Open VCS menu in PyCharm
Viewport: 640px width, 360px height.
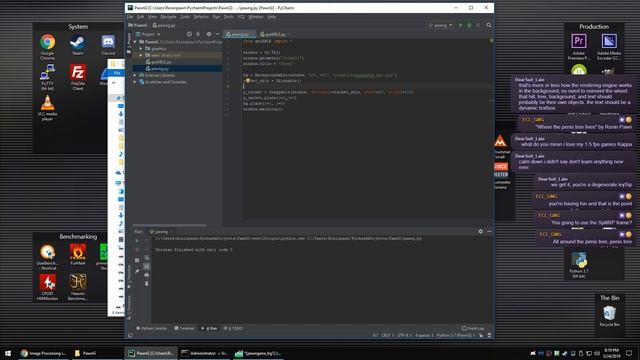point(241,17)
